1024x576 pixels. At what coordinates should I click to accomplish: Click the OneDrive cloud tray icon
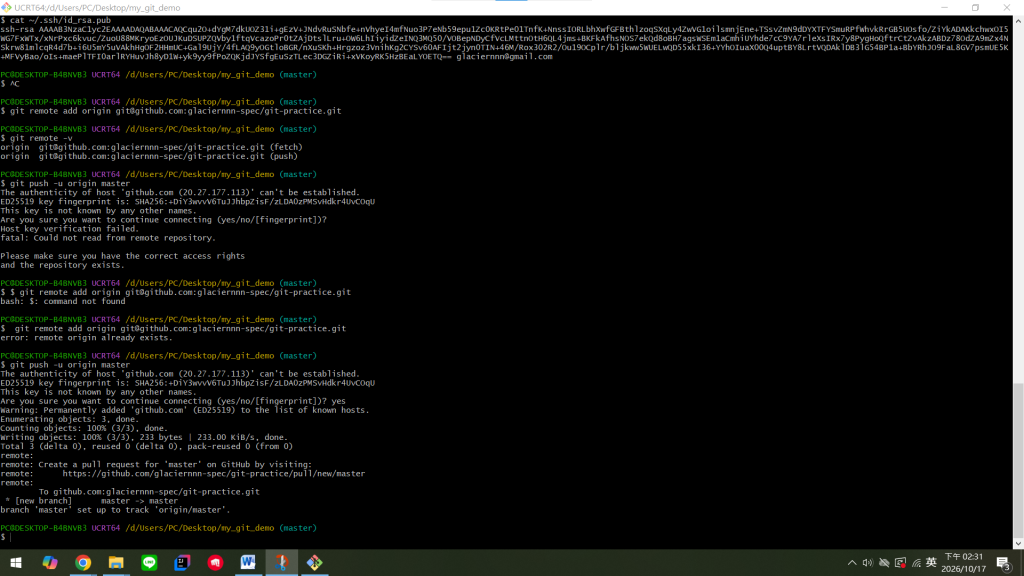pos(884,563)
